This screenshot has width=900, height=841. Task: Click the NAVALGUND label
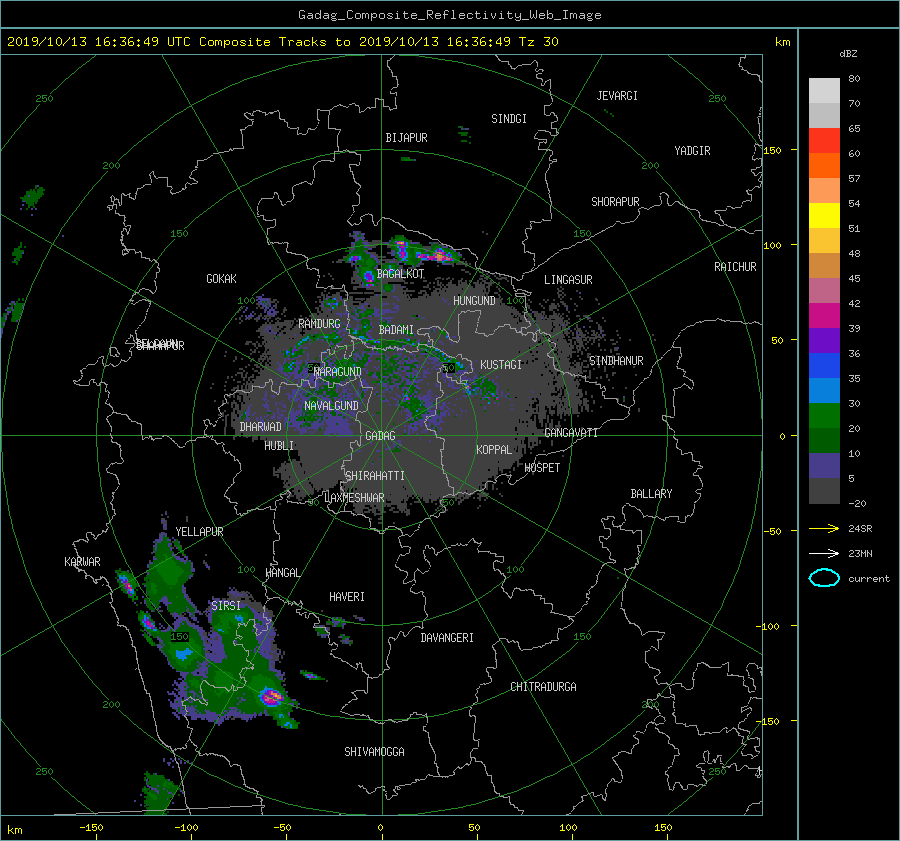click(331, 406)
